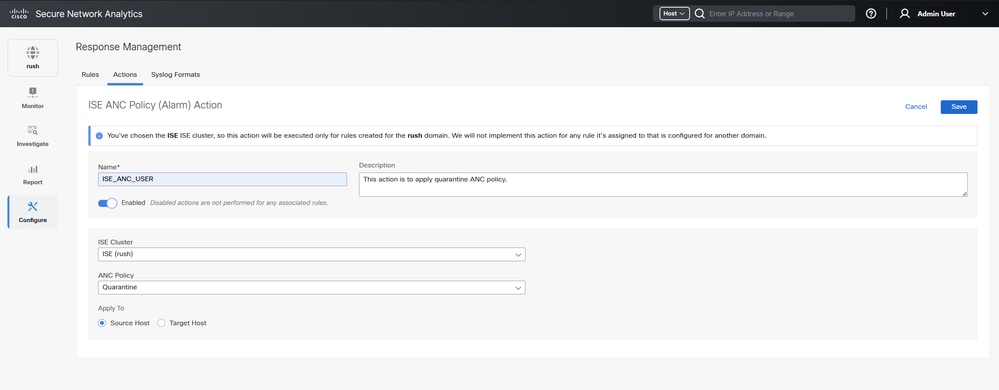Viewport: 999px width, 390px height.
Task: Click the Save button
Action: (959, 107)
